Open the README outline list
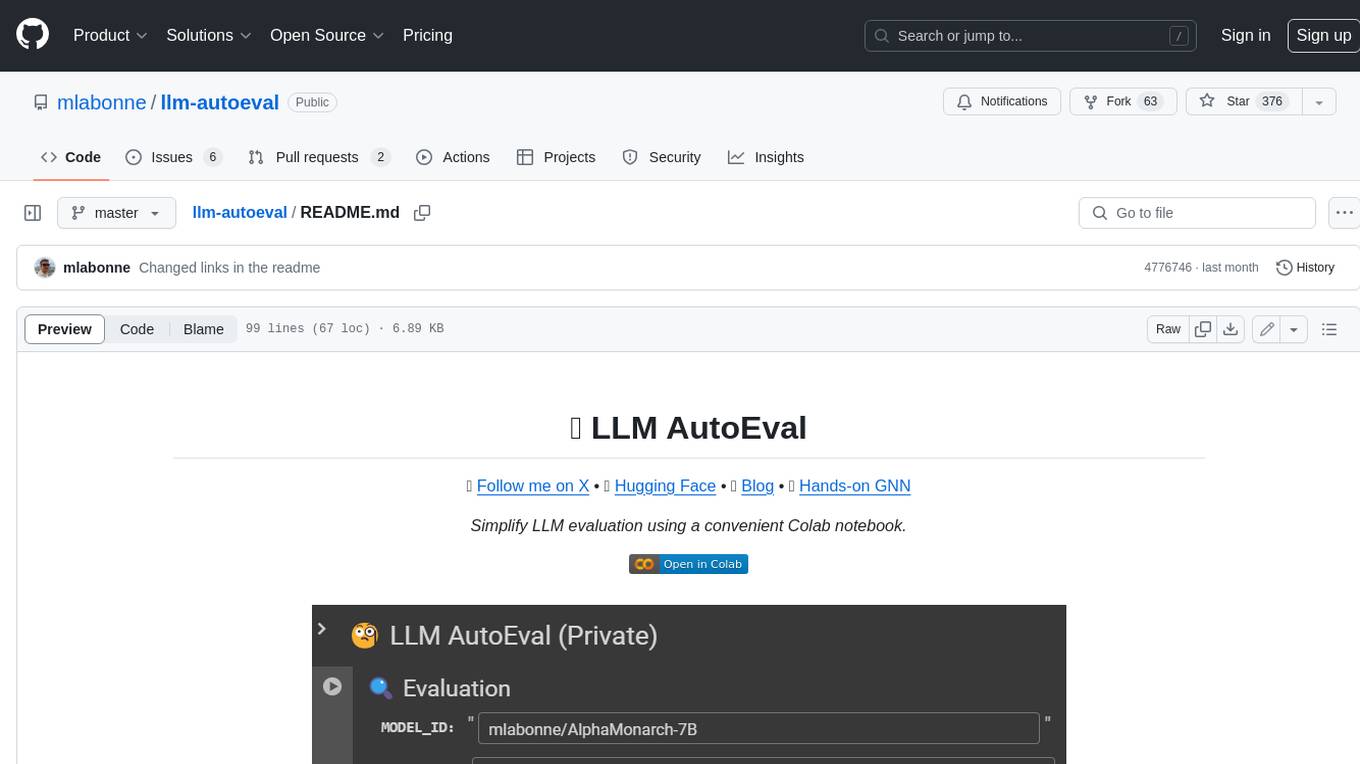 1329,329
